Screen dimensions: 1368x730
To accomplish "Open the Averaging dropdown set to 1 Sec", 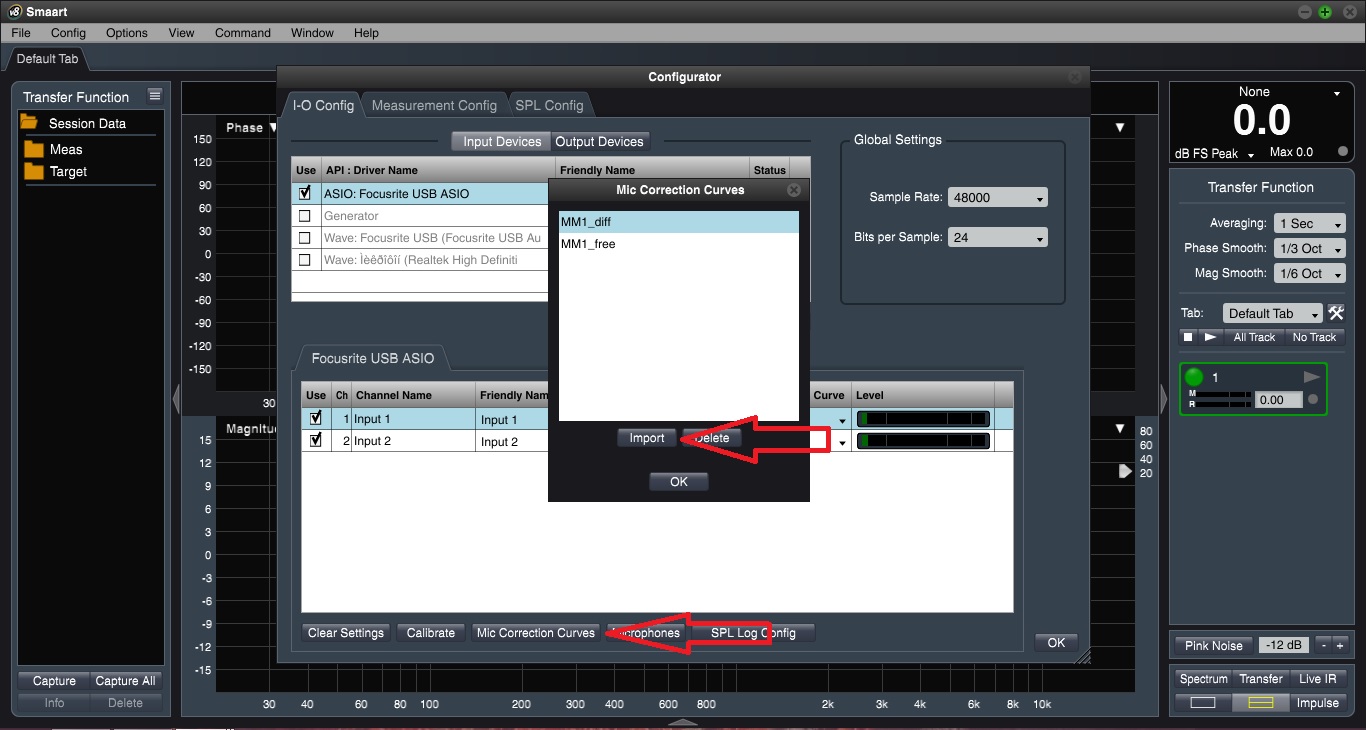I will tap(1310, 224).
